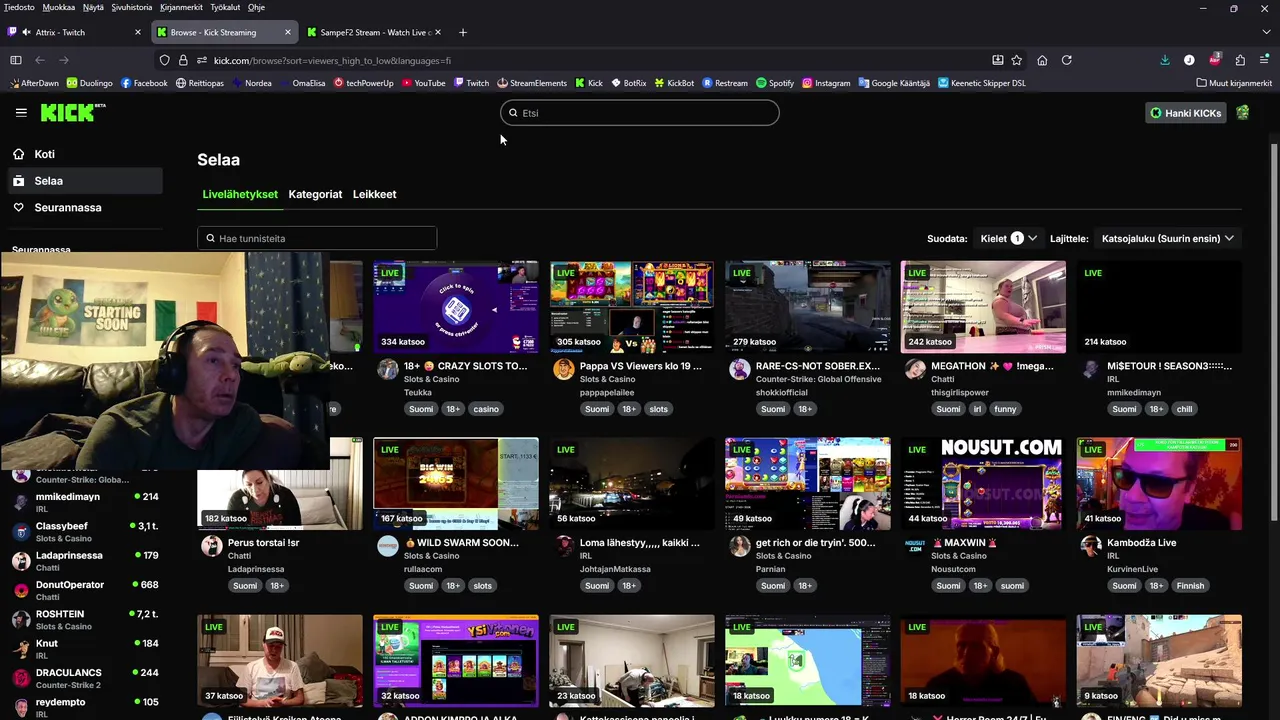This screenshot has height=720, width=1280.
Task: Select the Finnish tag under KurvinenLive
Action: coord(1190,586)
